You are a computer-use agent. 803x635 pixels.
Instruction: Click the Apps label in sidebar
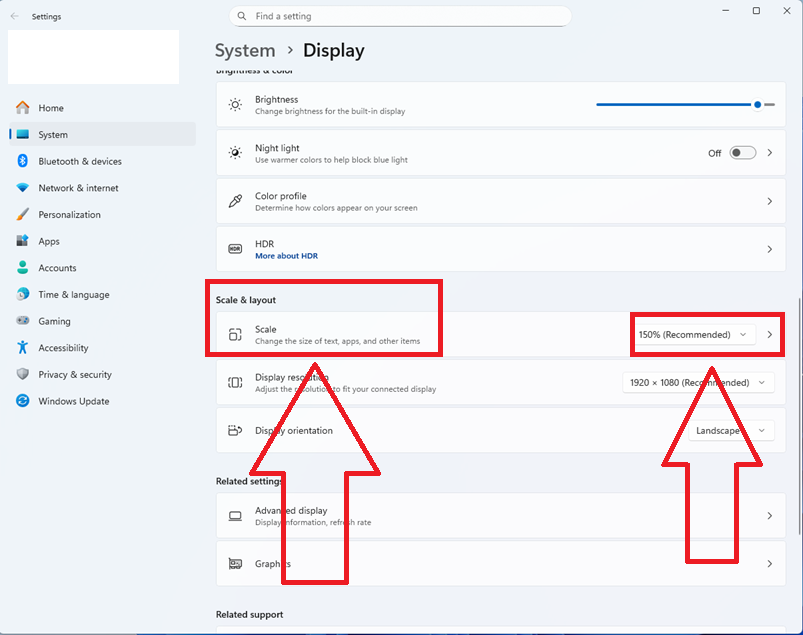click(49, 241)
